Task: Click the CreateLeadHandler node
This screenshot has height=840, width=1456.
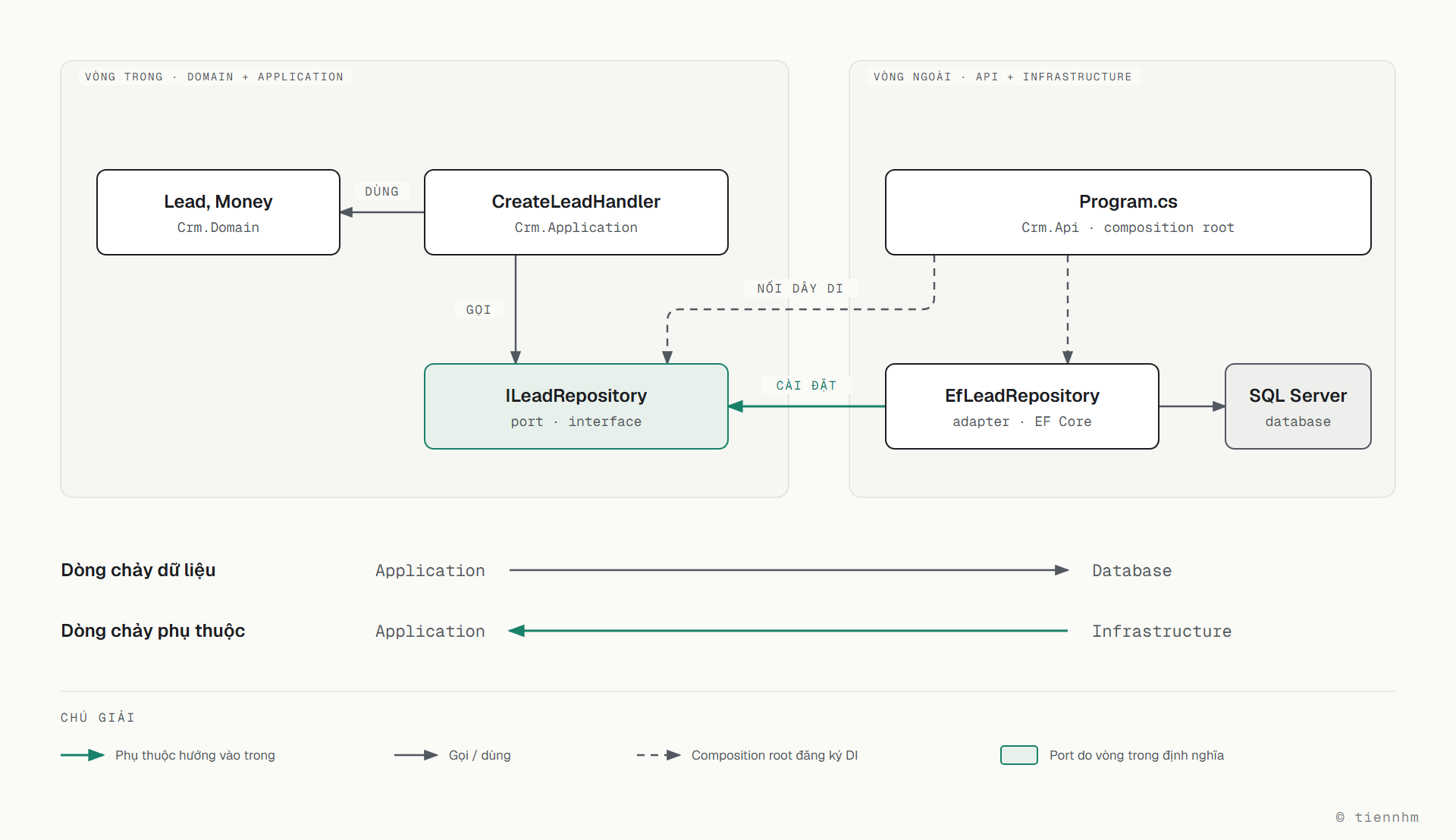Action: (576, 212)
